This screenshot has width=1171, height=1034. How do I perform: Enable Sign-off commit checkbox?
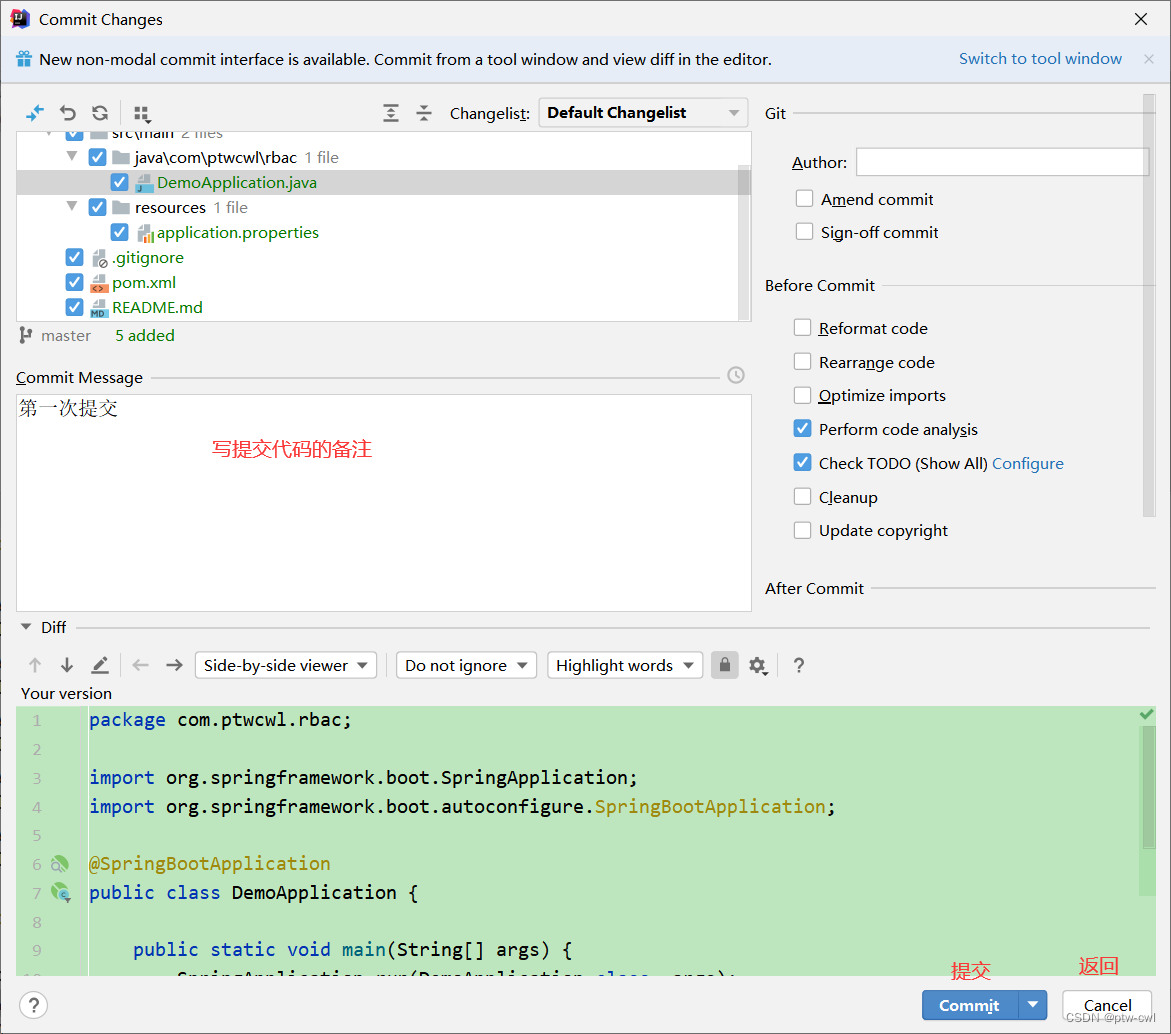(804, 231)
